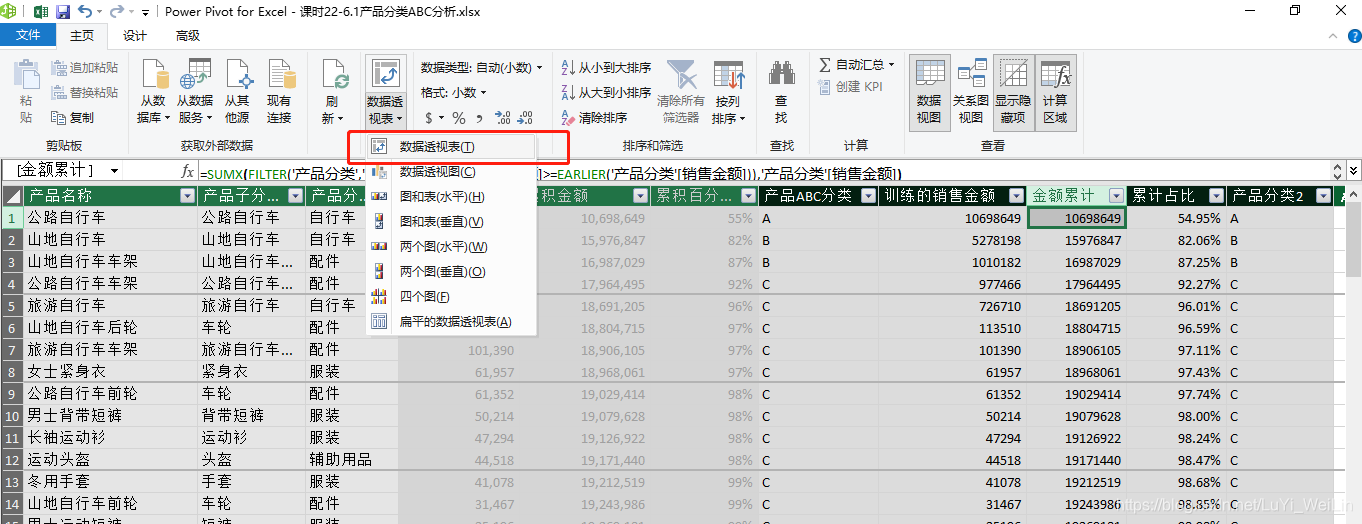Choose 两个图(水平)(W) menu item

coord(451,246)
